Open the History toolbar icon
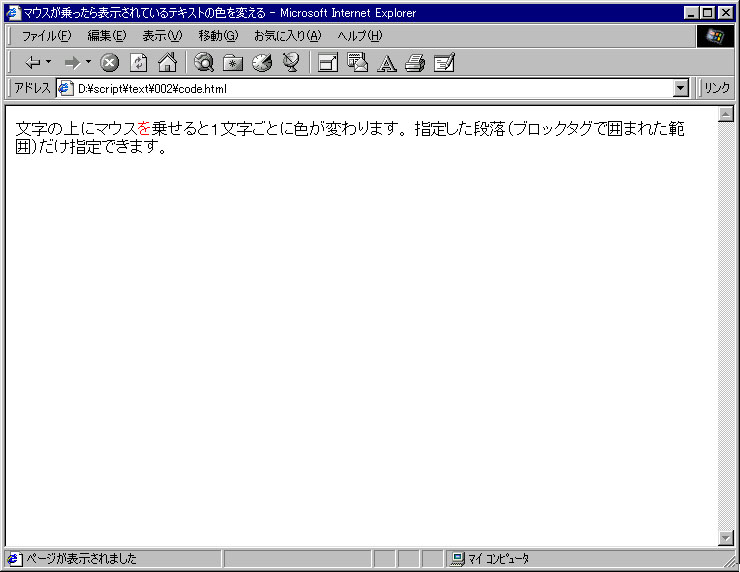Viewport: 740px width, 572px height. (x=262, y=63)
